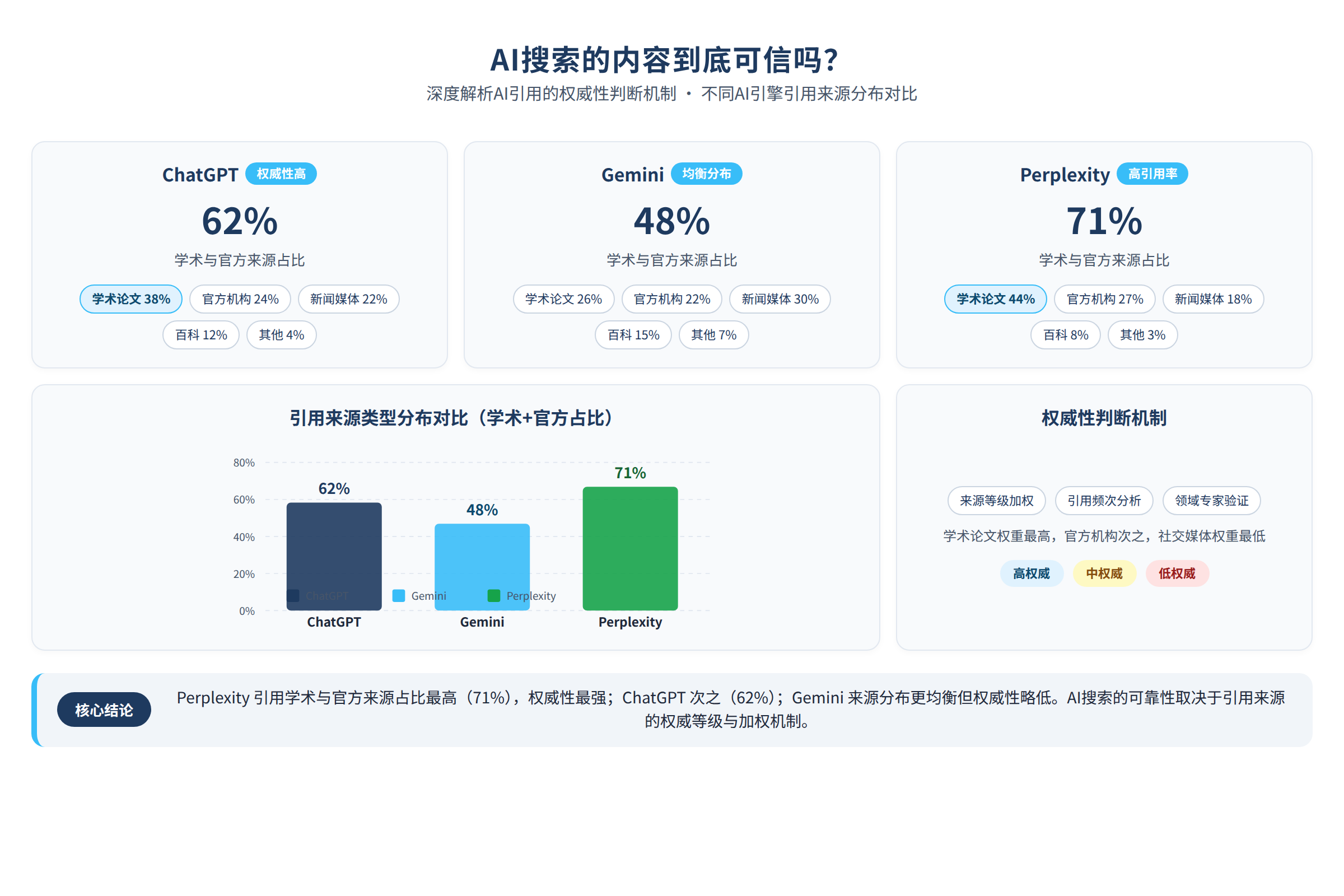Toggle the Perplexity legend swatch

click(494, 595)
